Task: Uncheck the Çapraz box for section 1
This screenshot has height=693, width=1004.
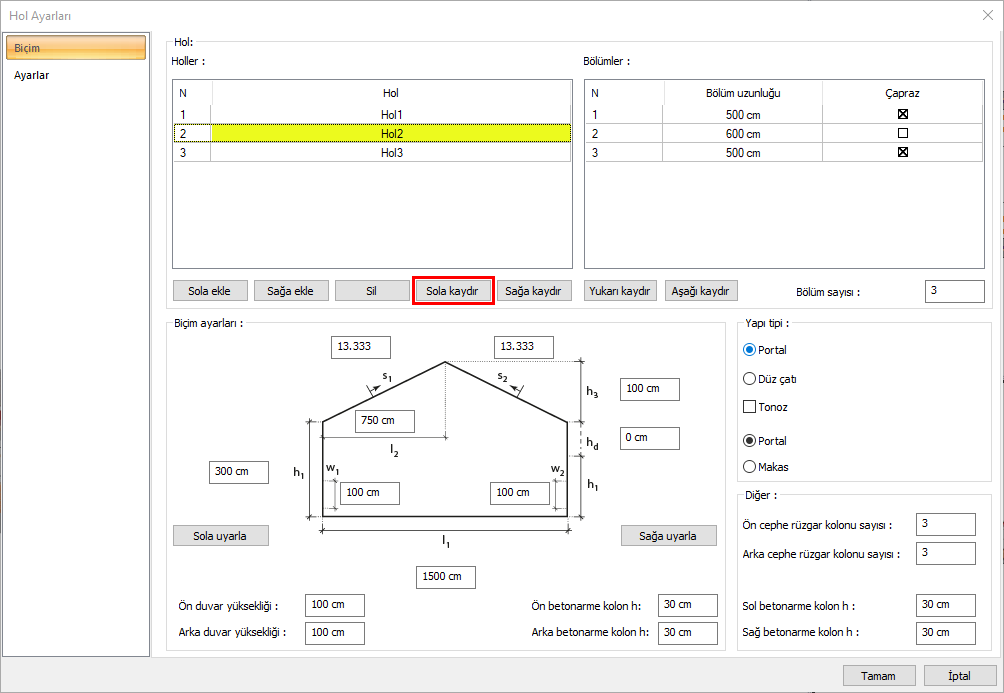Action: click(902, 114)
